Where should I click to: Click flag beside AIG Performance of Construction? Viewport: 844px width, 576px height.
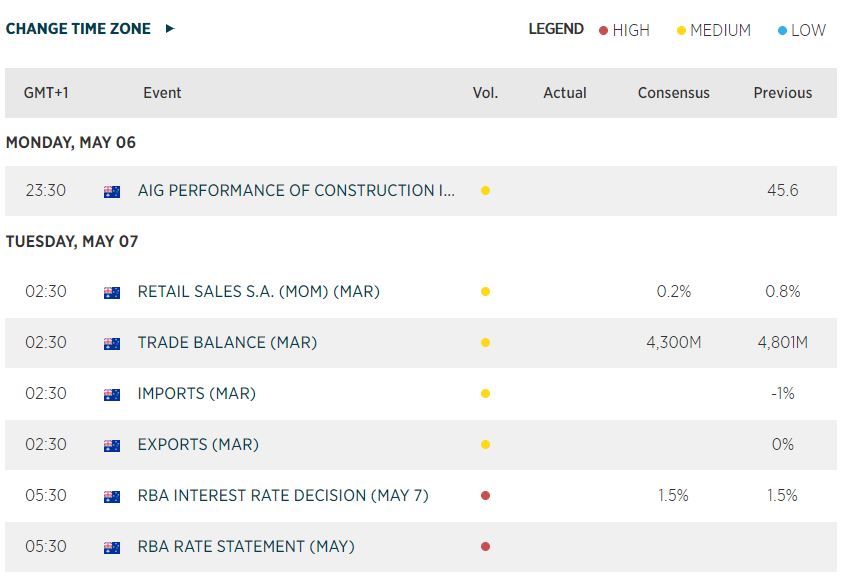pos(112,192)
